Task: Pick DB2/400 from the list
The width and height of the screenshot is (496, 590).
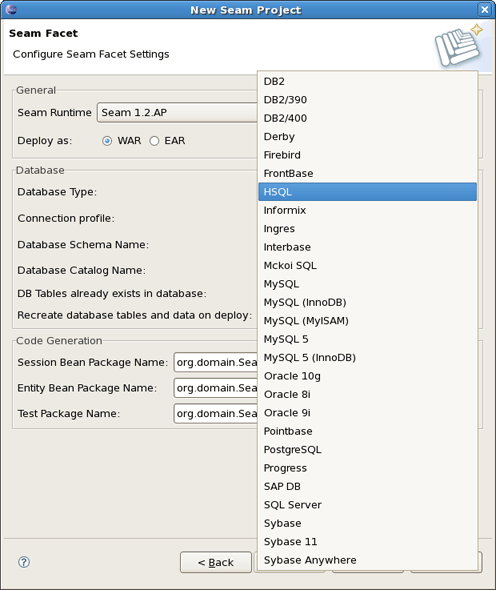Action: 368,118
